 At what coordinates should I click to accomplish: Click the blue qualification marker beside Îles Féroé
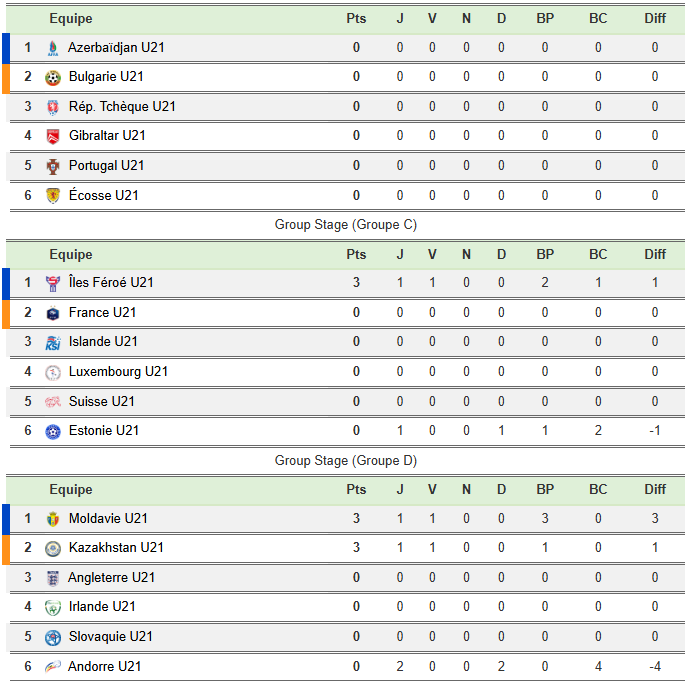click(x=5, y=283)
